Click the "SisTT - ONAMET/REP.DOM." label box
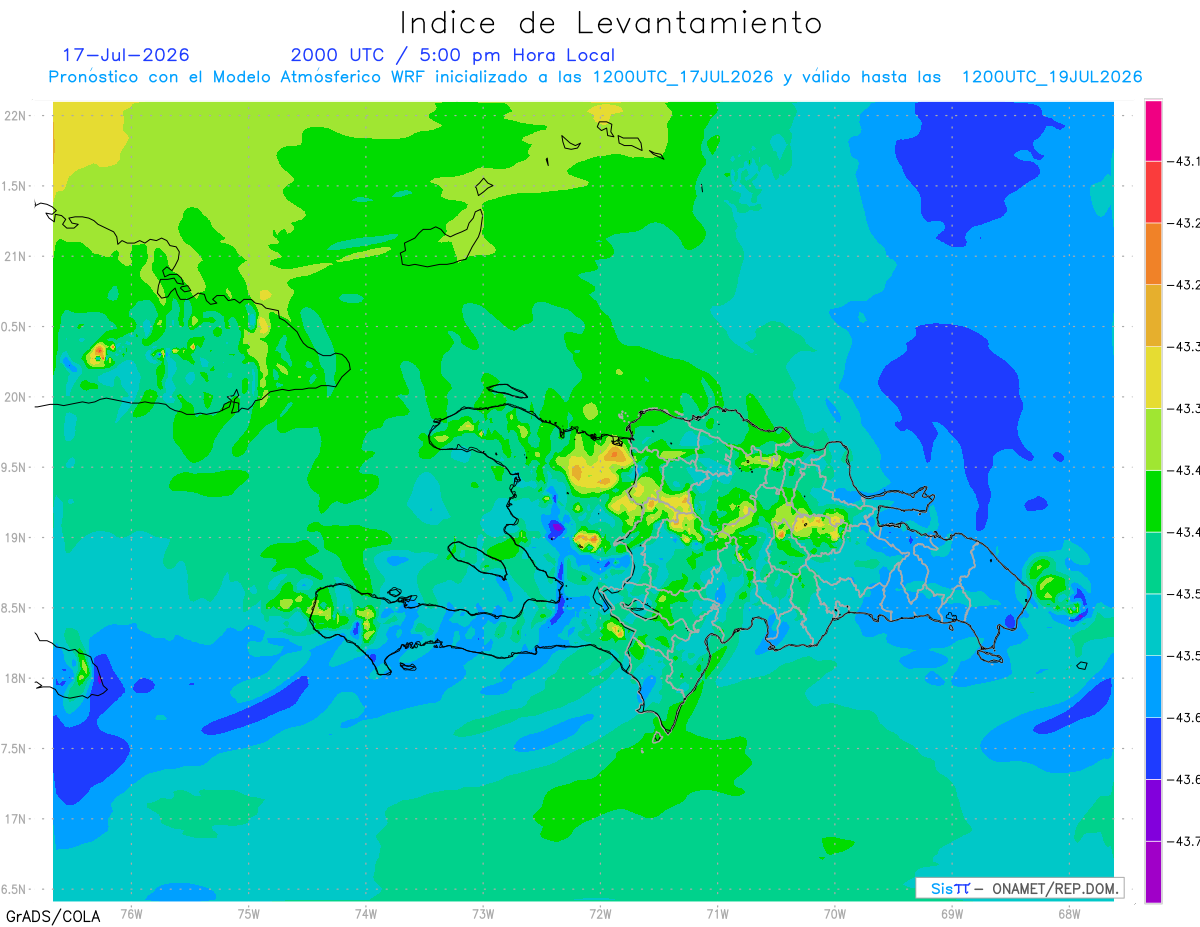Screen dimensions: 1200x927 pyautogui.click(x=1019, y=888)
